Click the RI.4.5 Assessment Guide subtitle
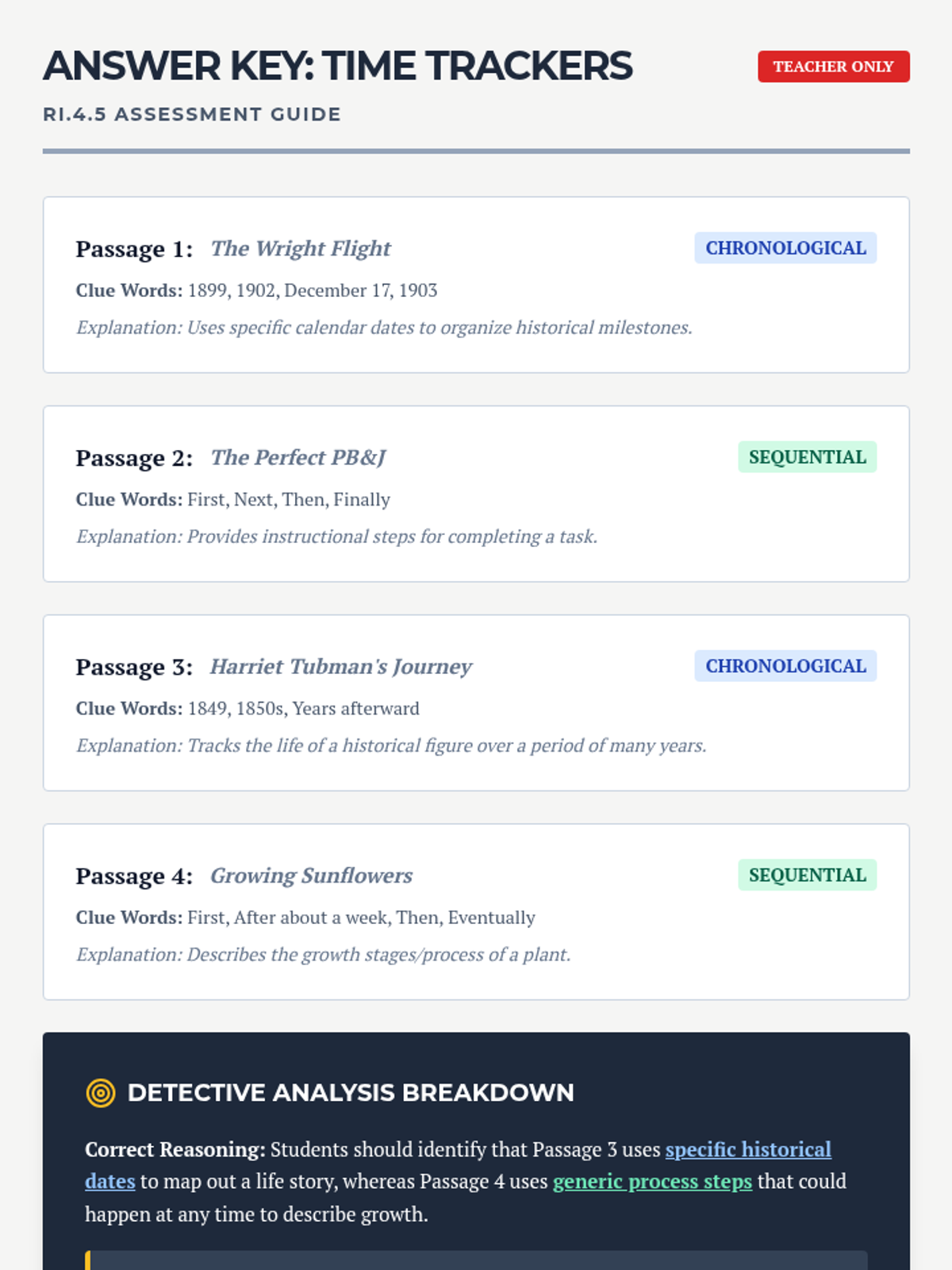Viewport: 952px width, 1270px height. 192,114
